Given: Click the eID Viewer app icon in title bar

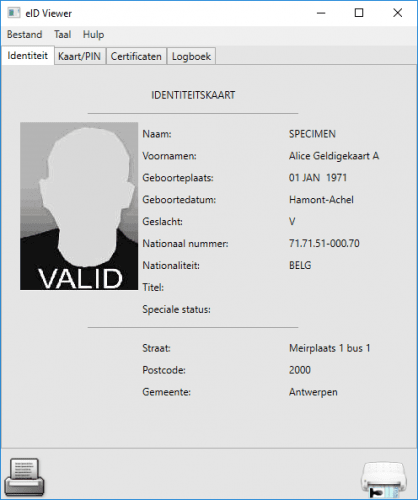Looking at the screenshot, I should pos(14,13).
